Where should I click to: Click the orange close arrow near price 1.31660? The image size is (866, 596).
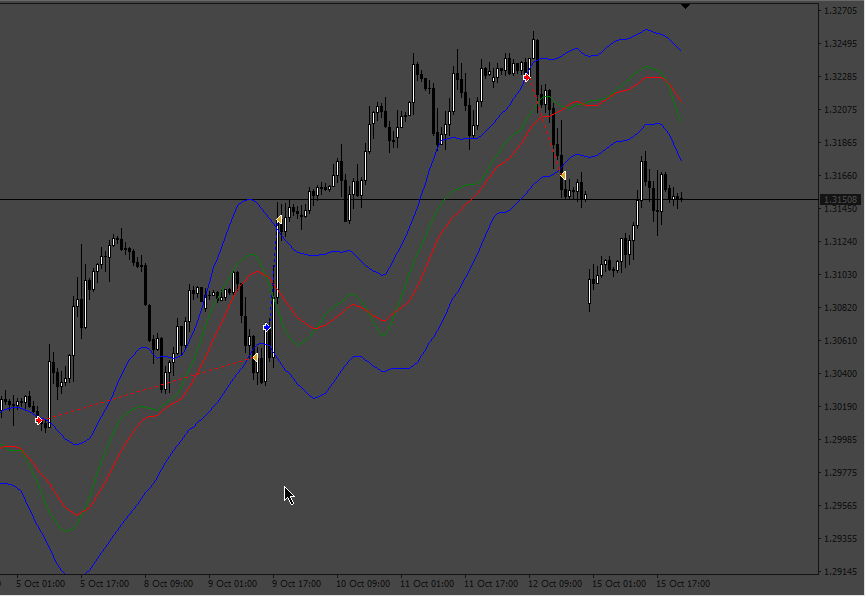562,175
